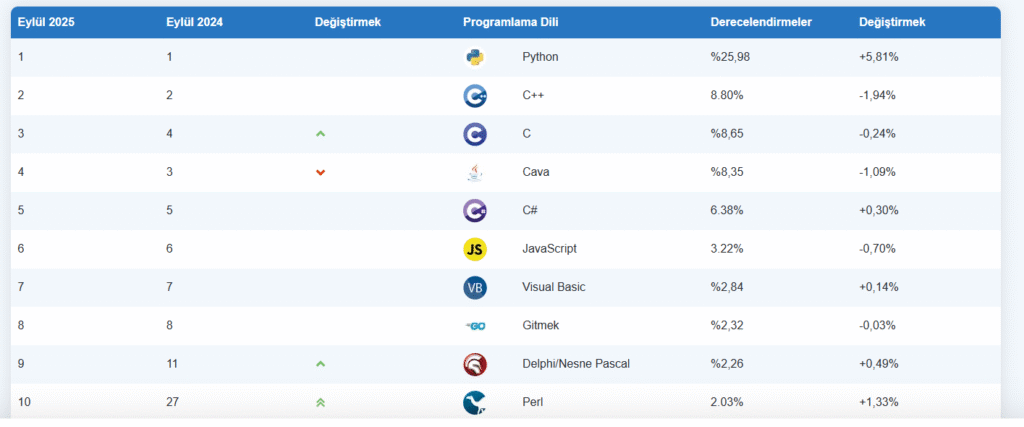Click the C language logo in row 3
The height and width of the screenshot is (427, 1024).
pos(475,134)
